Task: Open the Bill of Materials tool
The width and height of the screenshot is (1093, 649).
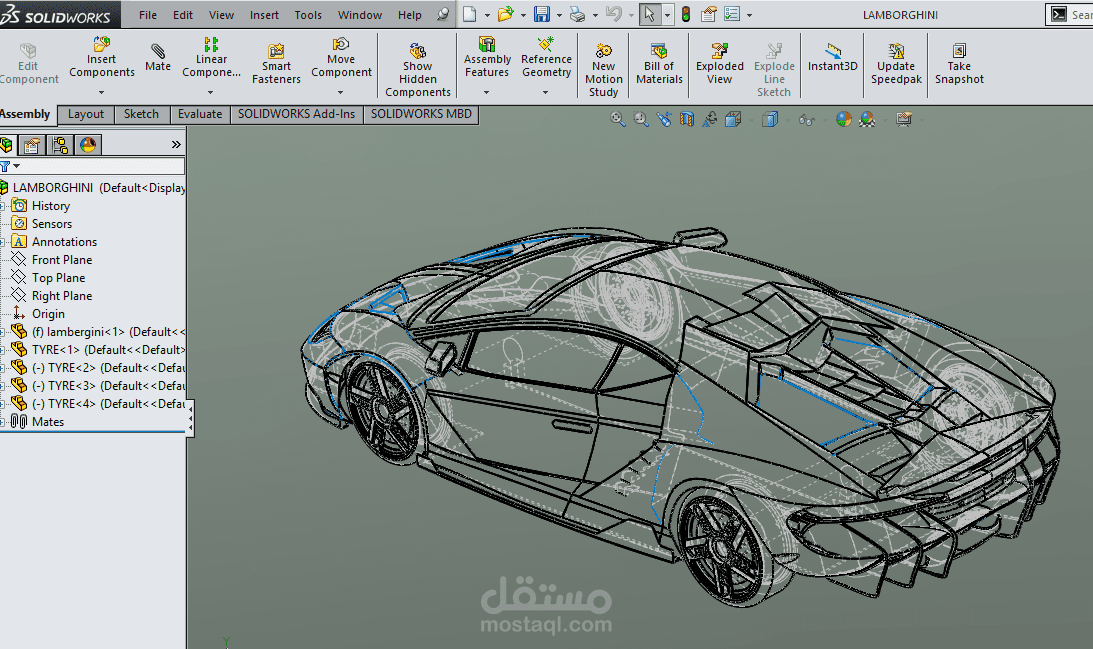Action: coord(659,64)
